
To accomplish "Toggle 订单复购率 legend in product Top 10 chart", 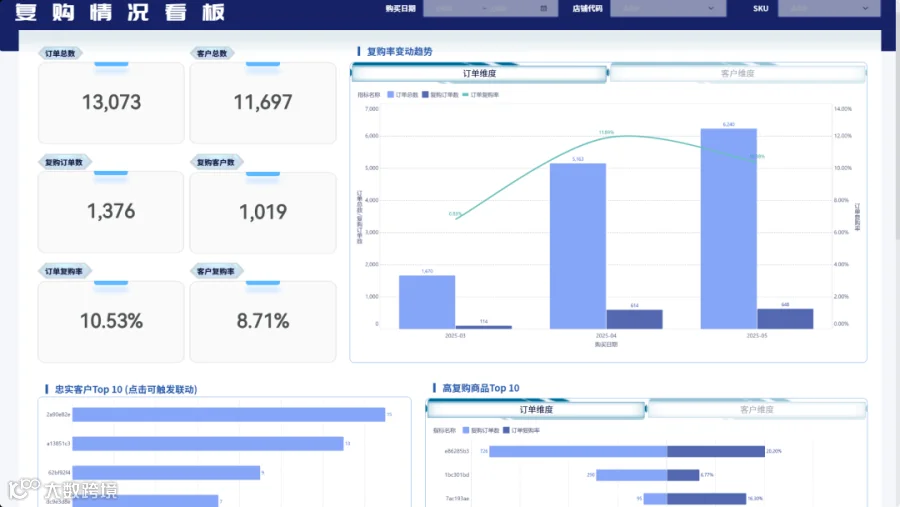I will pos(521,430).
